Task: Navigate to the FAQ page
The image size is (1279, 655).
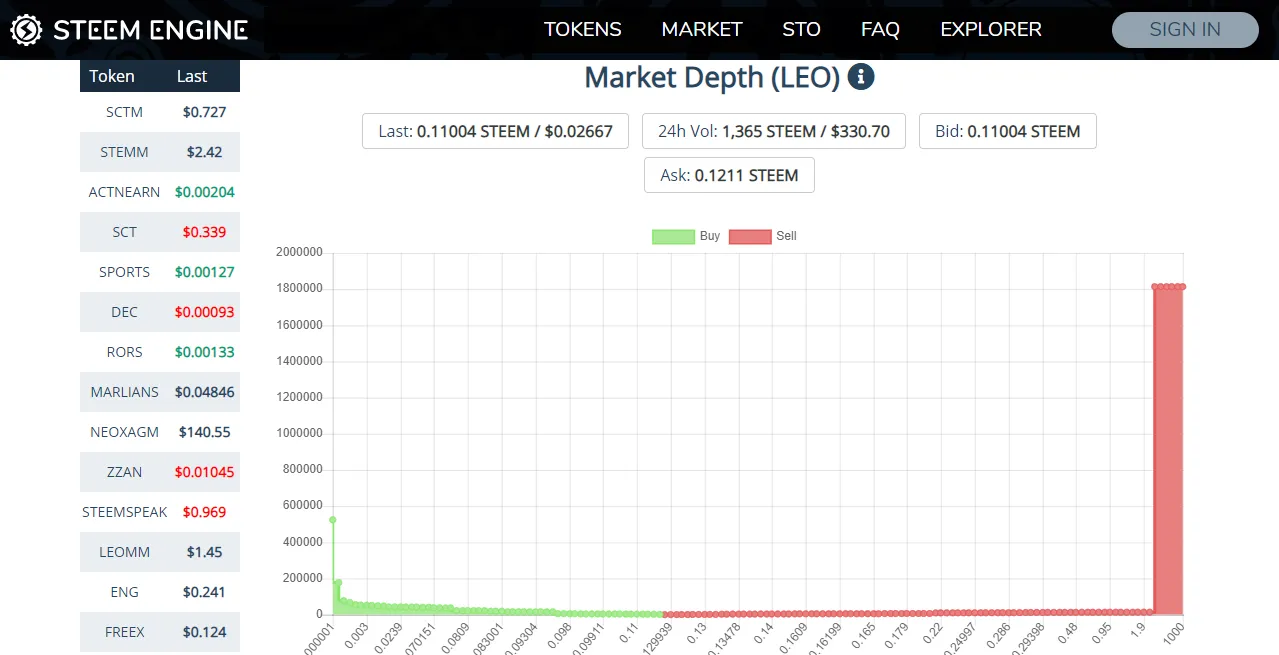Action: tap(880, 30)
